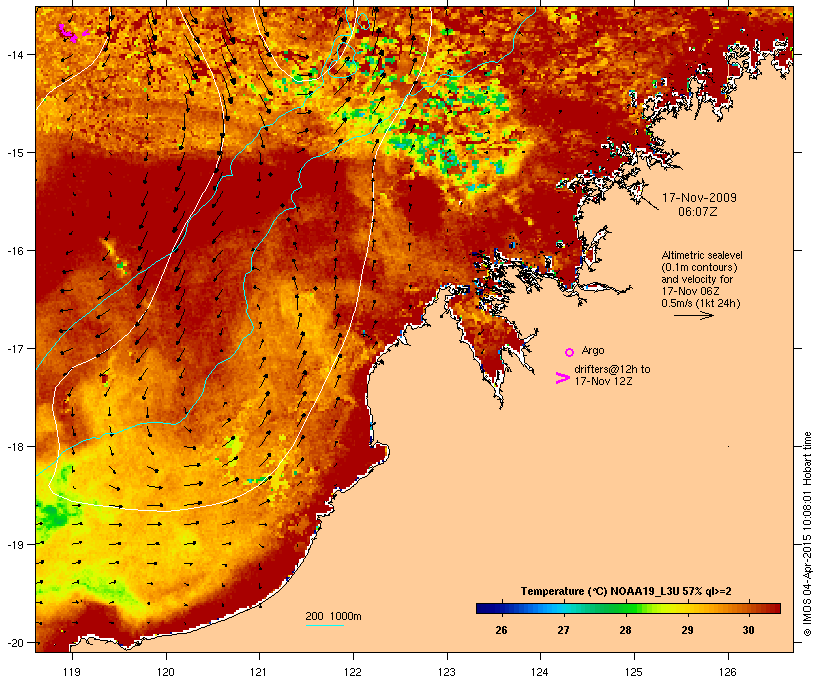Click the IMOS Hobart time vertical credit text

pyautogui.click(x=807, y=534)
